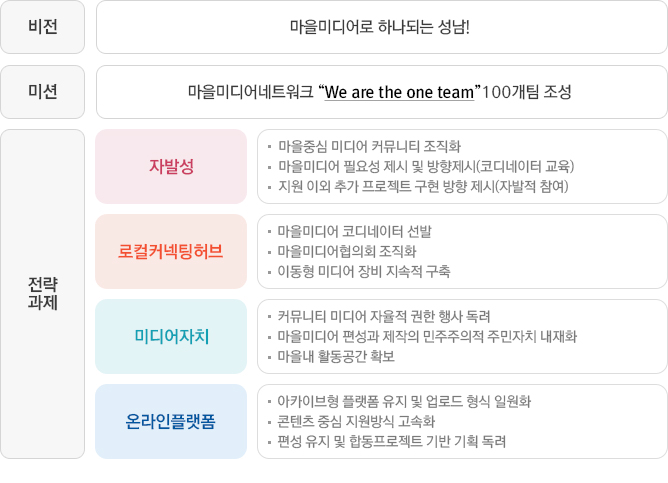Click 이동형 미디어 장비 지속적 구축 line
The height and width of the screenshot is (483, 668).
pyautogui.click(x=364, y=271)
